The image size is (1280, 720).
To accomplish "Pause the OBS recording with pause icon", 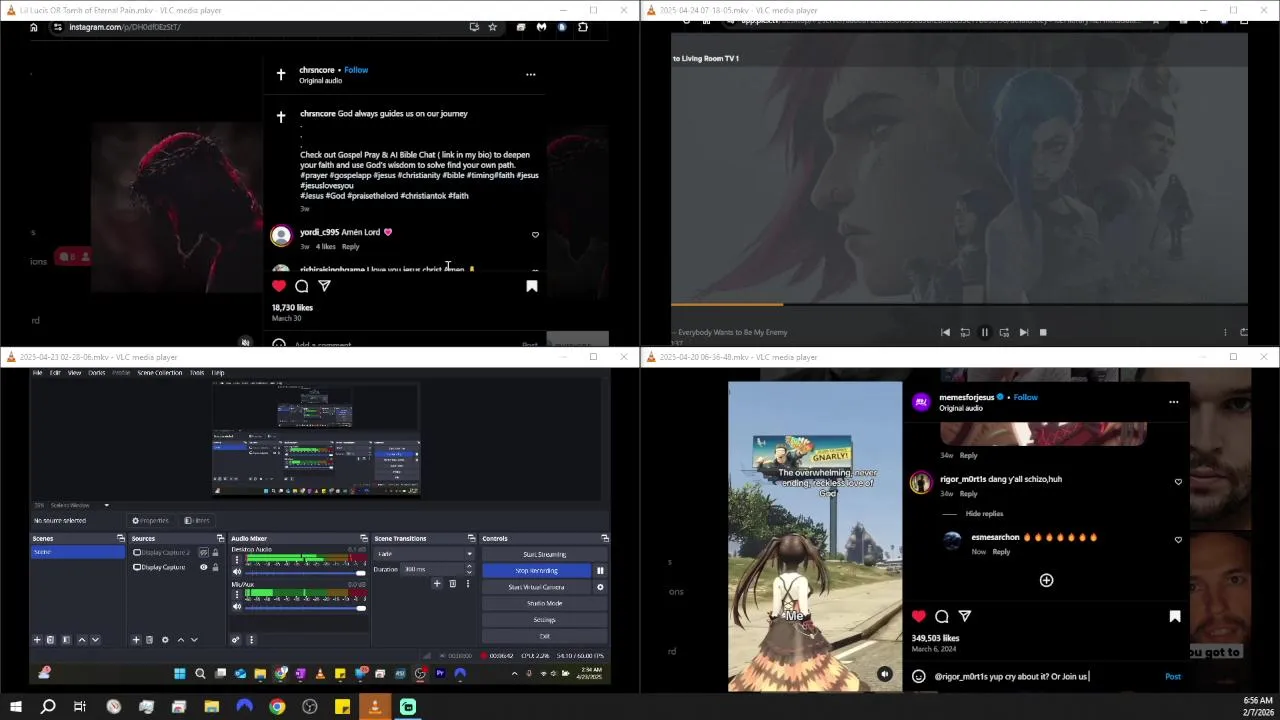I will point(600,571).
